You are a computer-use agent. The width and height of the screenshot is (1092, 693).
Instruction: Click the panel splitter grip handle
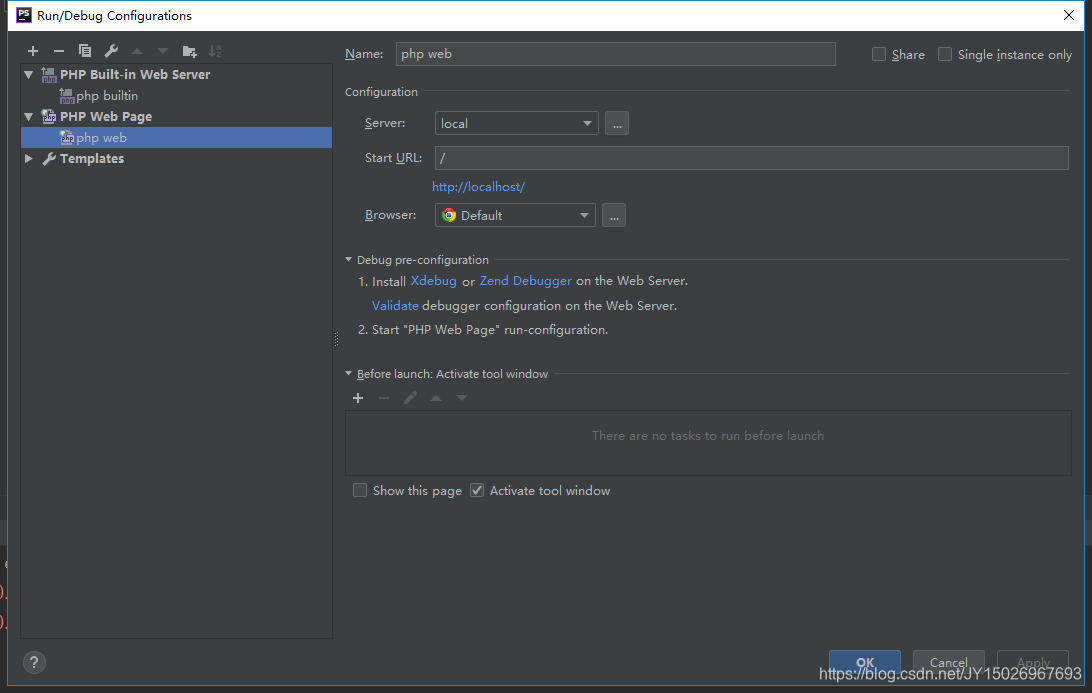[336, 338]
